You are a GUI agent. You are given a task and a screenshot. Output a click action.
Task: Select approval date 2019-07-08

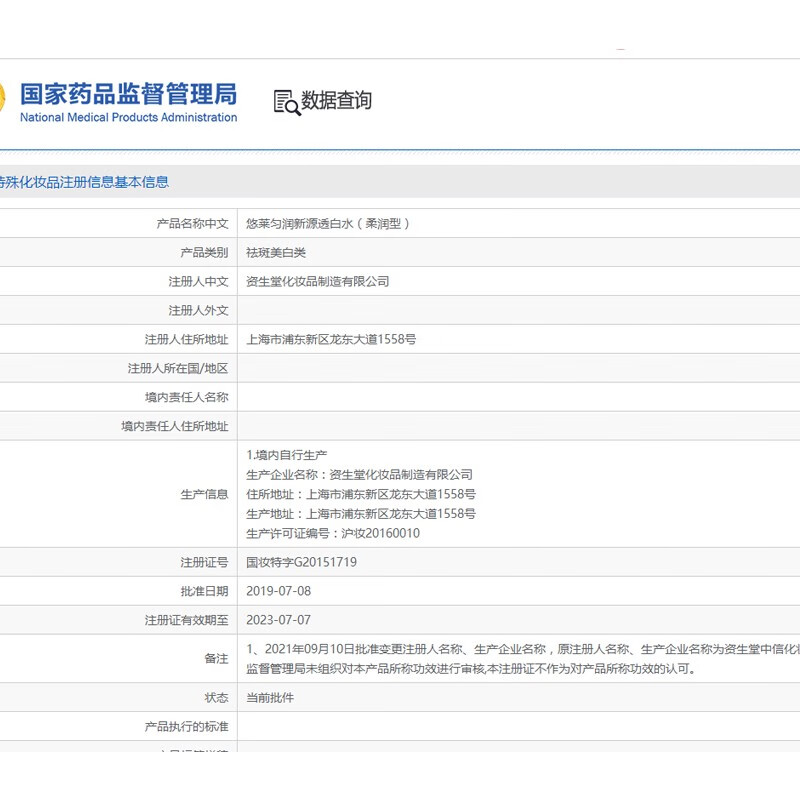(279, 591)
